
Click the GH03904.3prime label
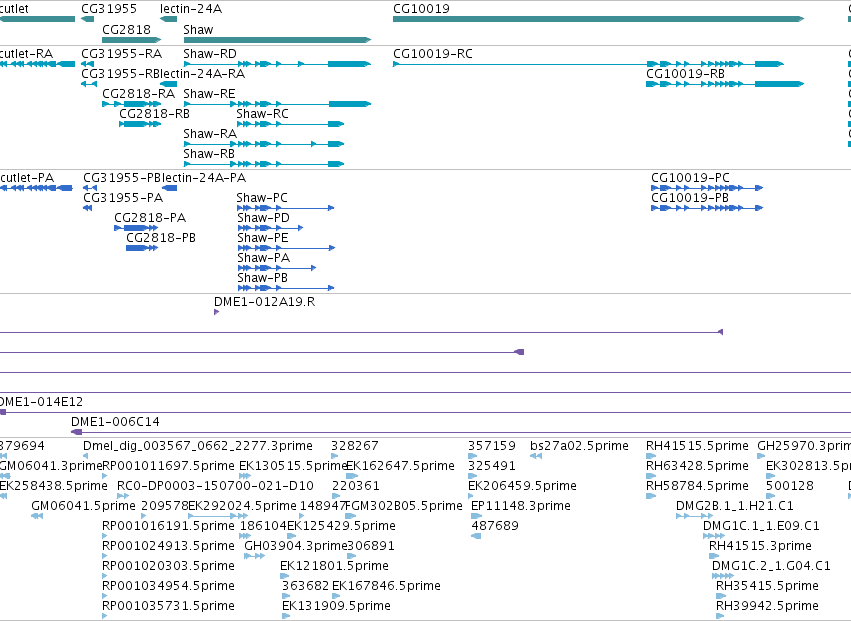(x=295, y=546)
